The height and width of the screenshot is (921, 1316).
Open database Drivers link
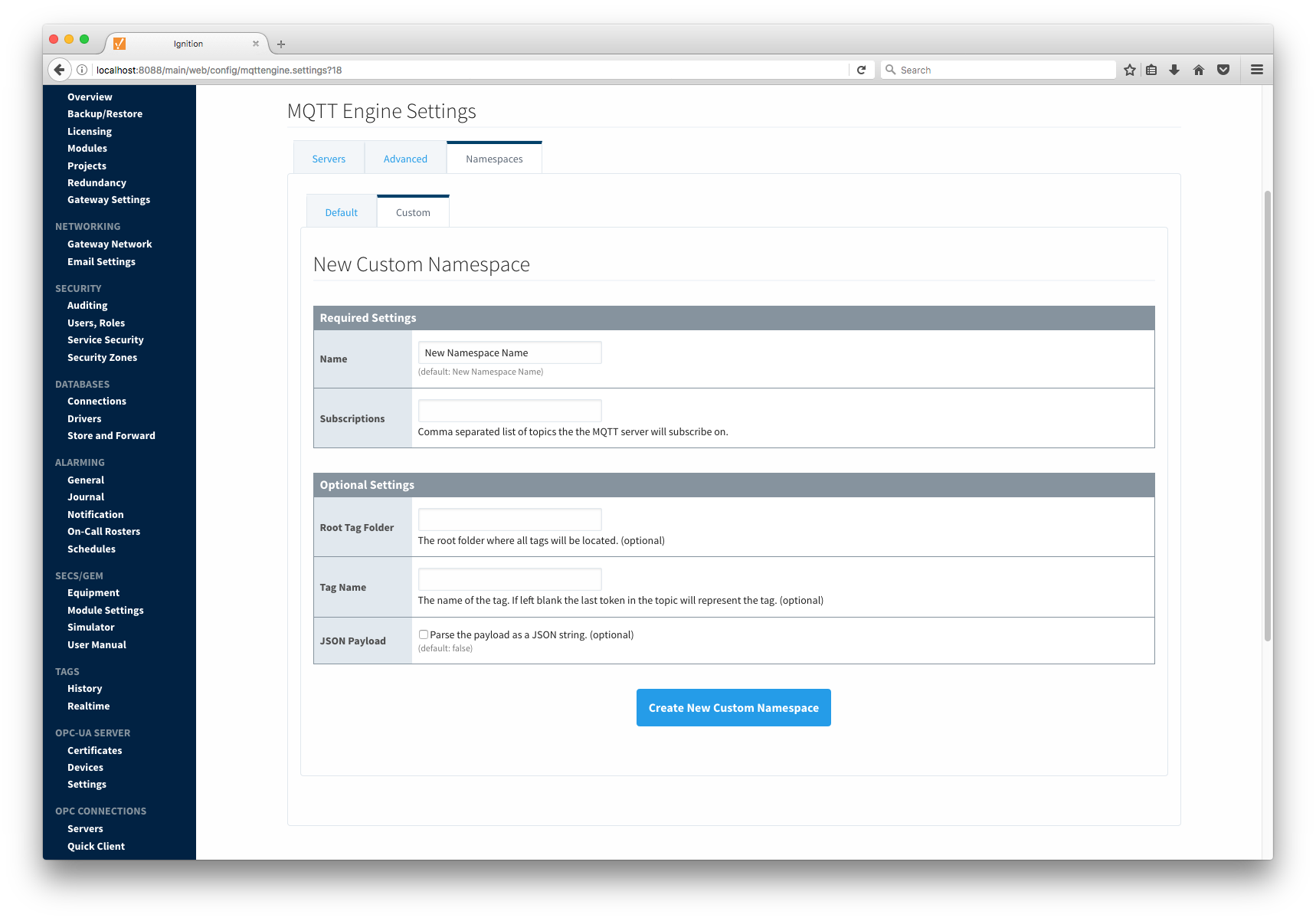(x=84, y=419)
